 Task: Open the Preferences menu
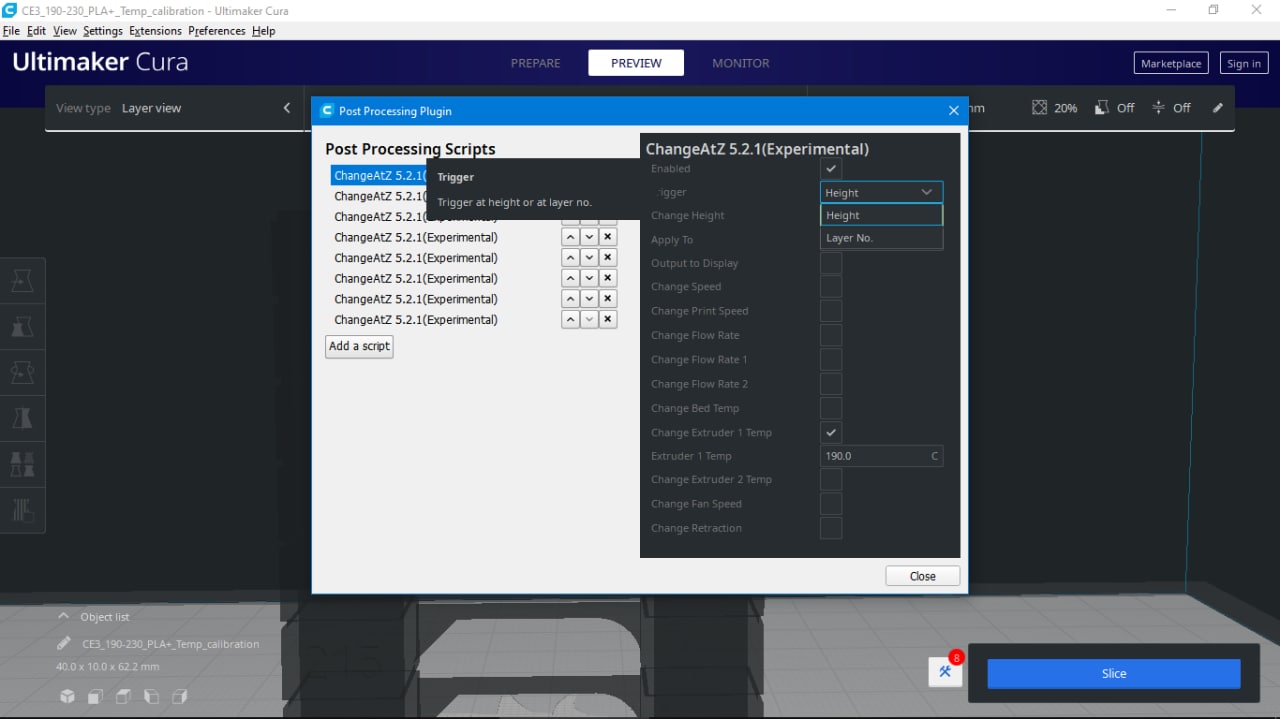pos(217,31)
